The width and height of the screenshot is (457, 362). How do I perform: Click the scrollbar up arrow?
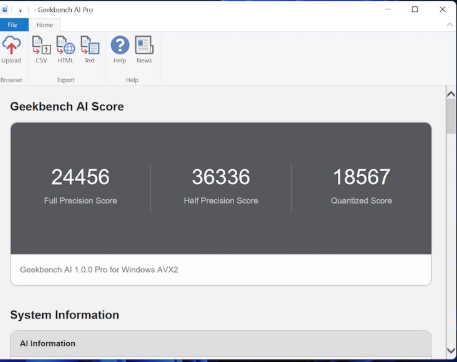(x=451, y=94)
